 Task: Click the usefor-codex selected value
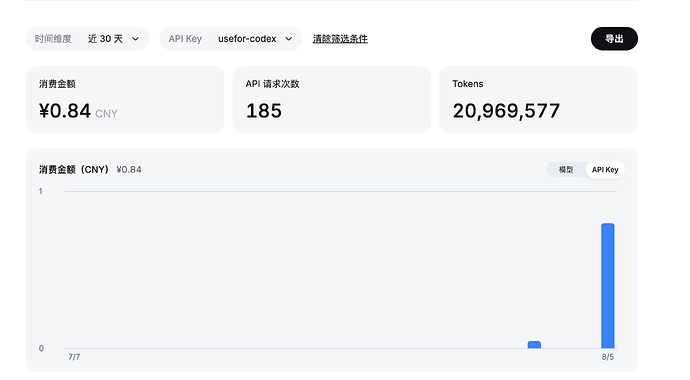[x=247, y=39]
